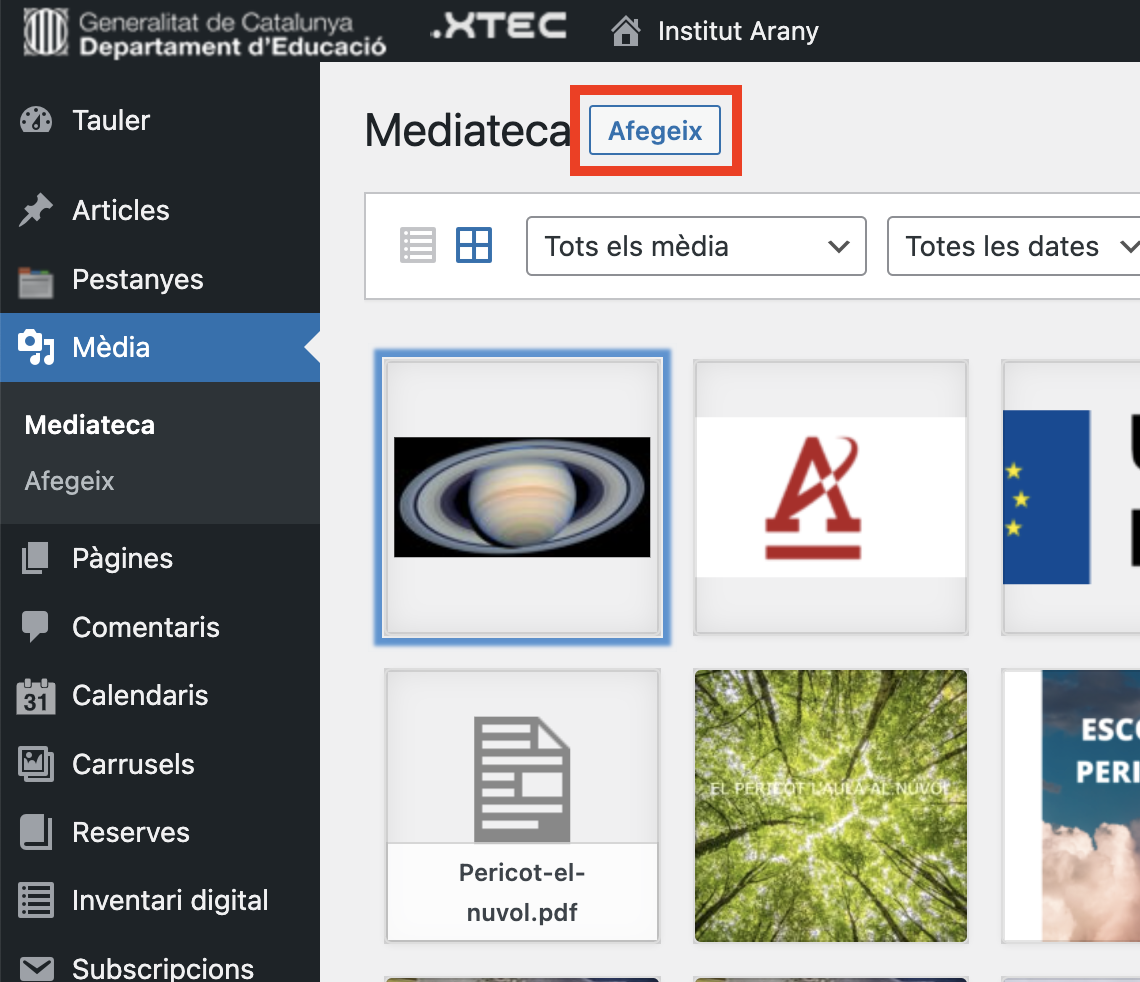1140x982 pixels.
Task: Click the Articles pushpin icon
Action: (36, 211)
